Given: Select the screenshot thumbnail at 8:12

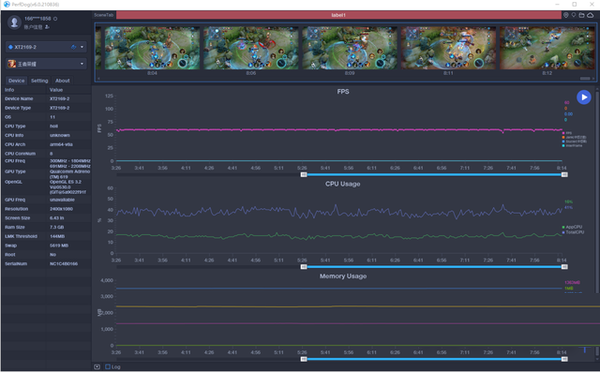Looking at the screenshot, I should (x=547, y=48).
